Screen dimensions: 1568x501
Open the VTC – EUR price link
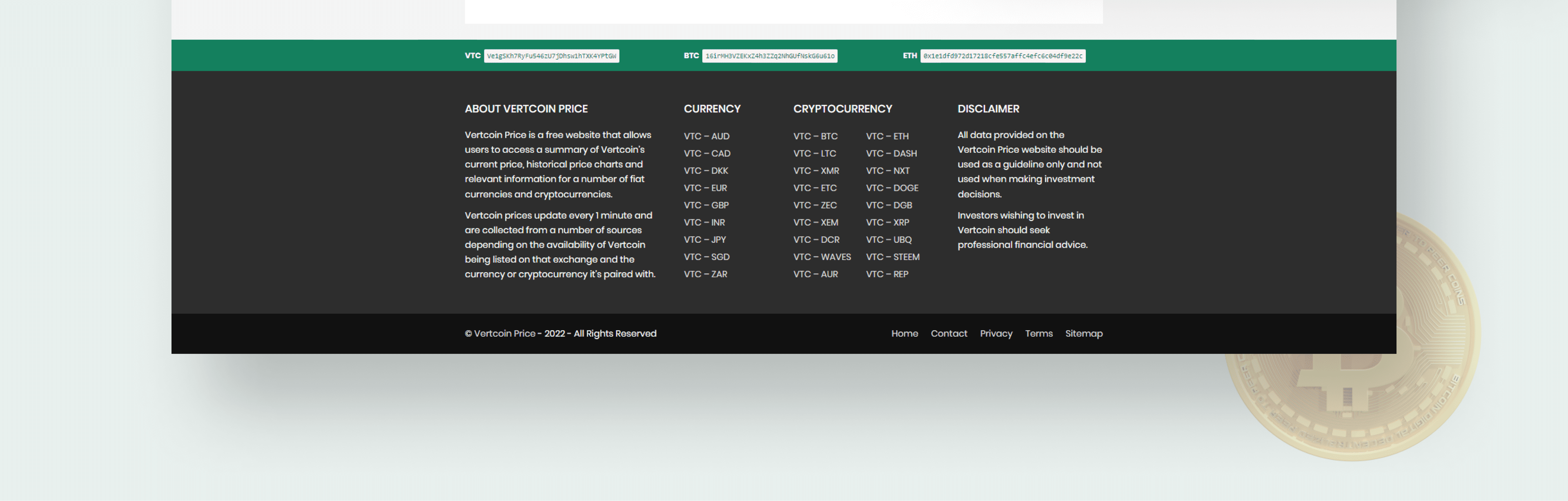coord(705,188)
